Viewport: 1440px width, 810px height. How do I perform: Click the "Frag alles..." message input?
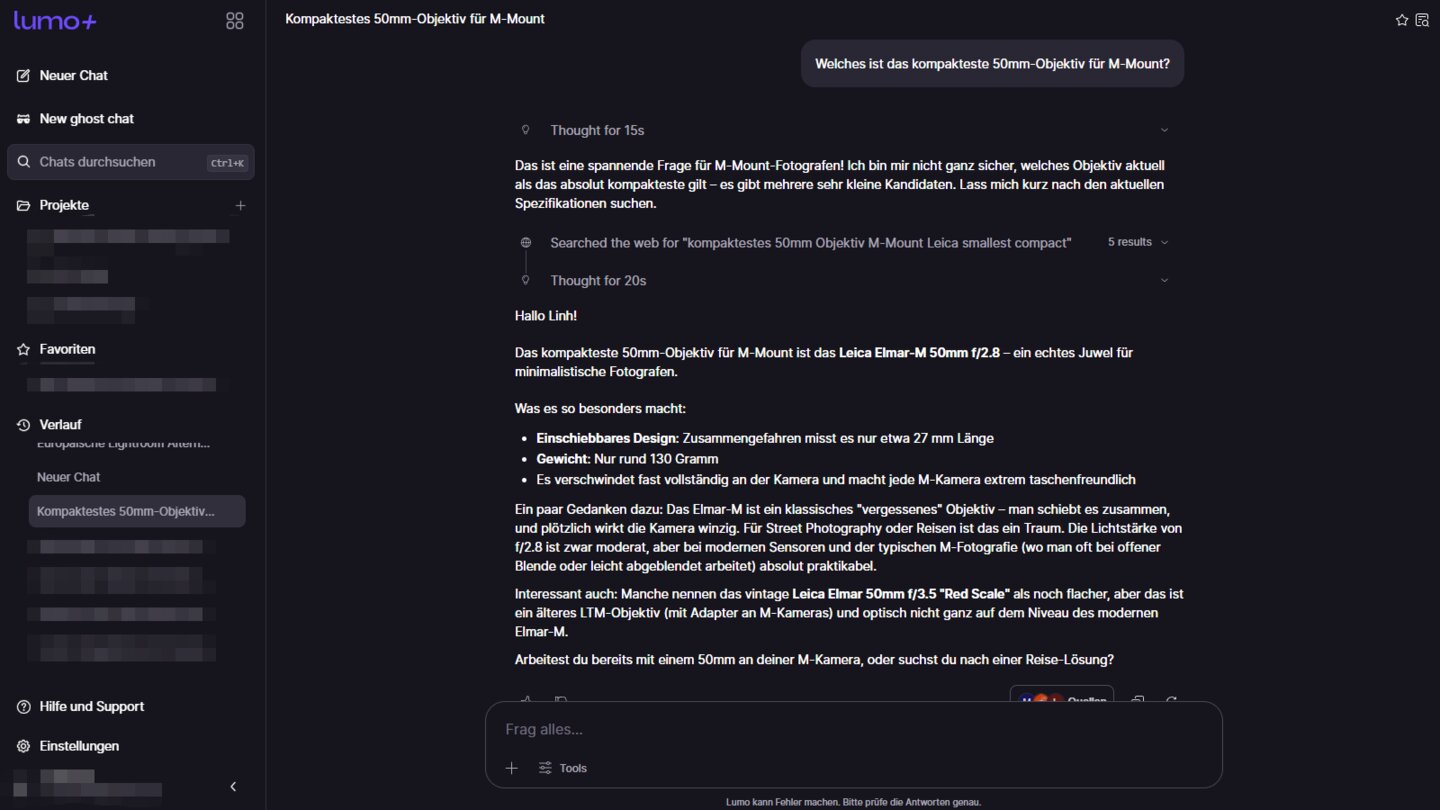tap(854, 729)
